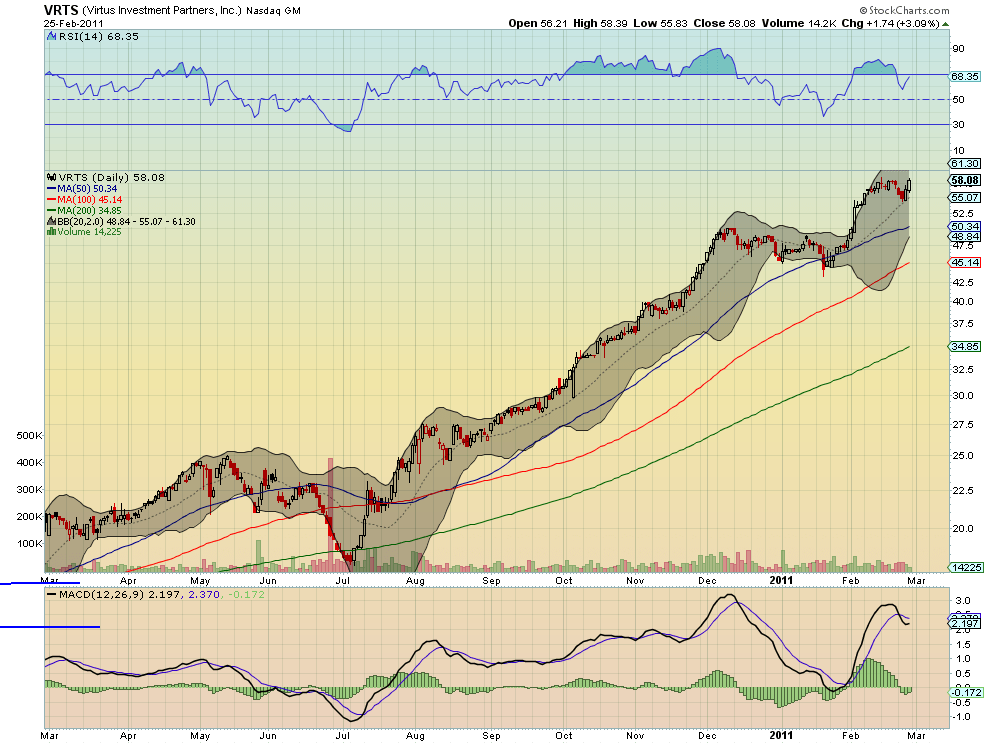Click the 52.5 price axis label
The width and height of the screenshot is (990, 744).
point(963,213)
